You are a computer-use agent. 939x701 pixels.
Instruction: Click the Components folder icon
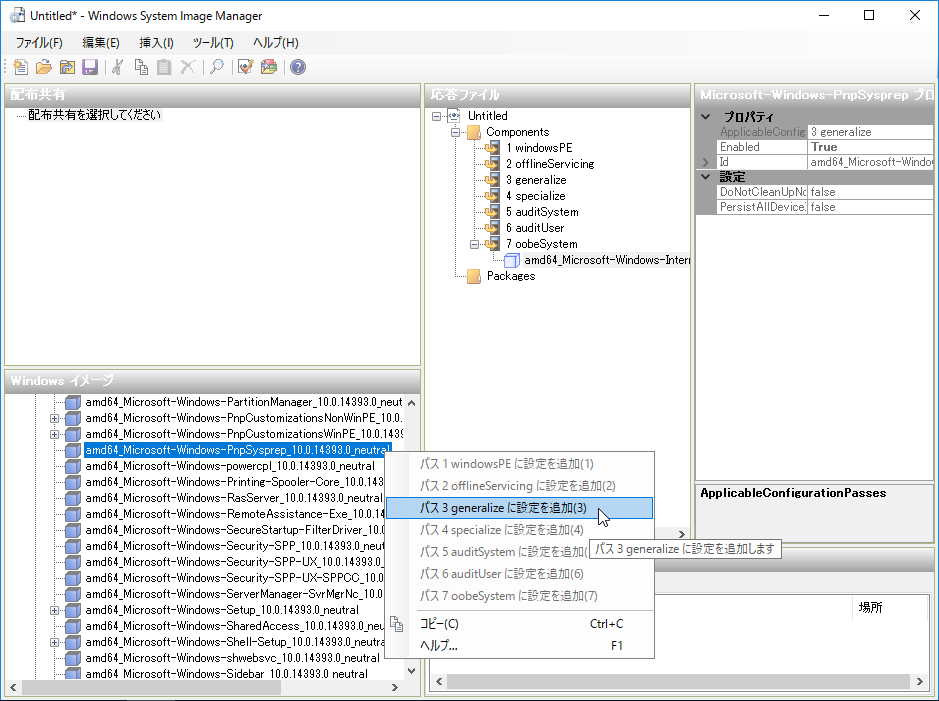(x=474, y=132)
